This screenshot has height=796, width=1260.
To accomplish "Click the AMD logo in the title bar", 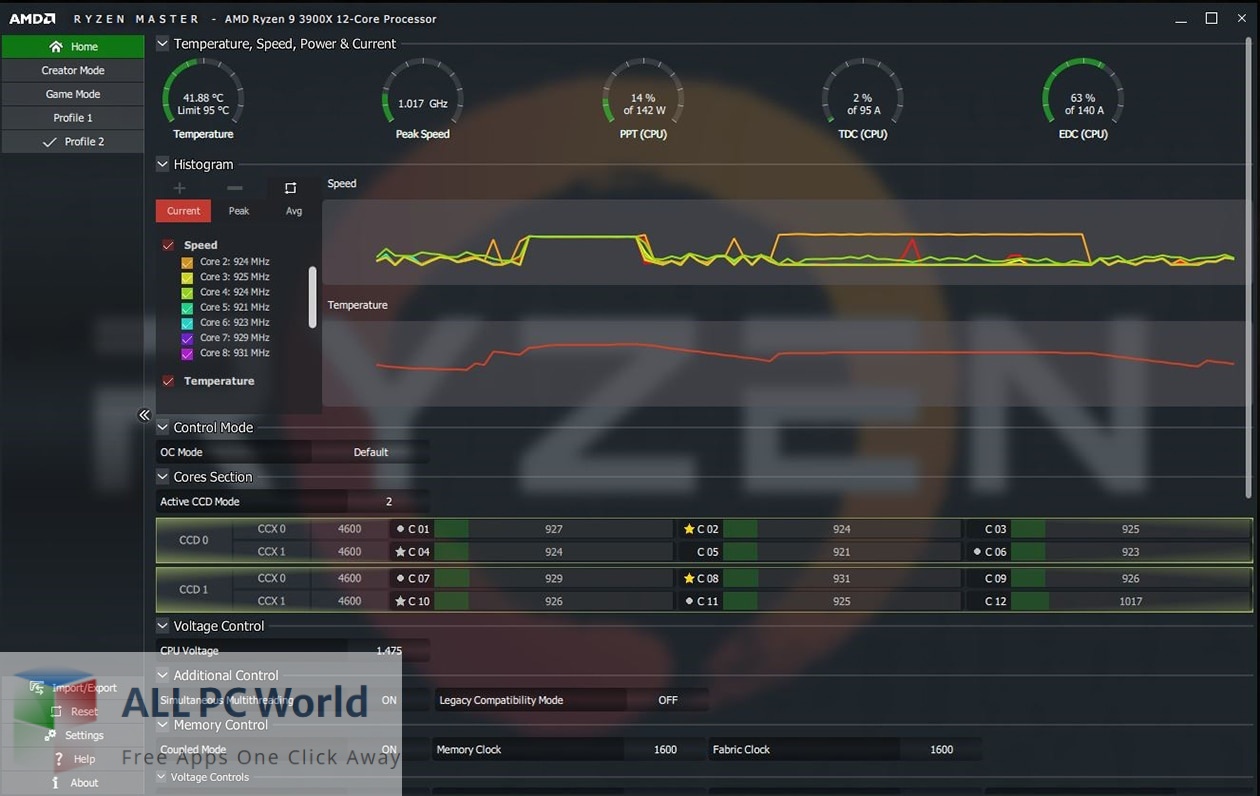I will (33, 19).
